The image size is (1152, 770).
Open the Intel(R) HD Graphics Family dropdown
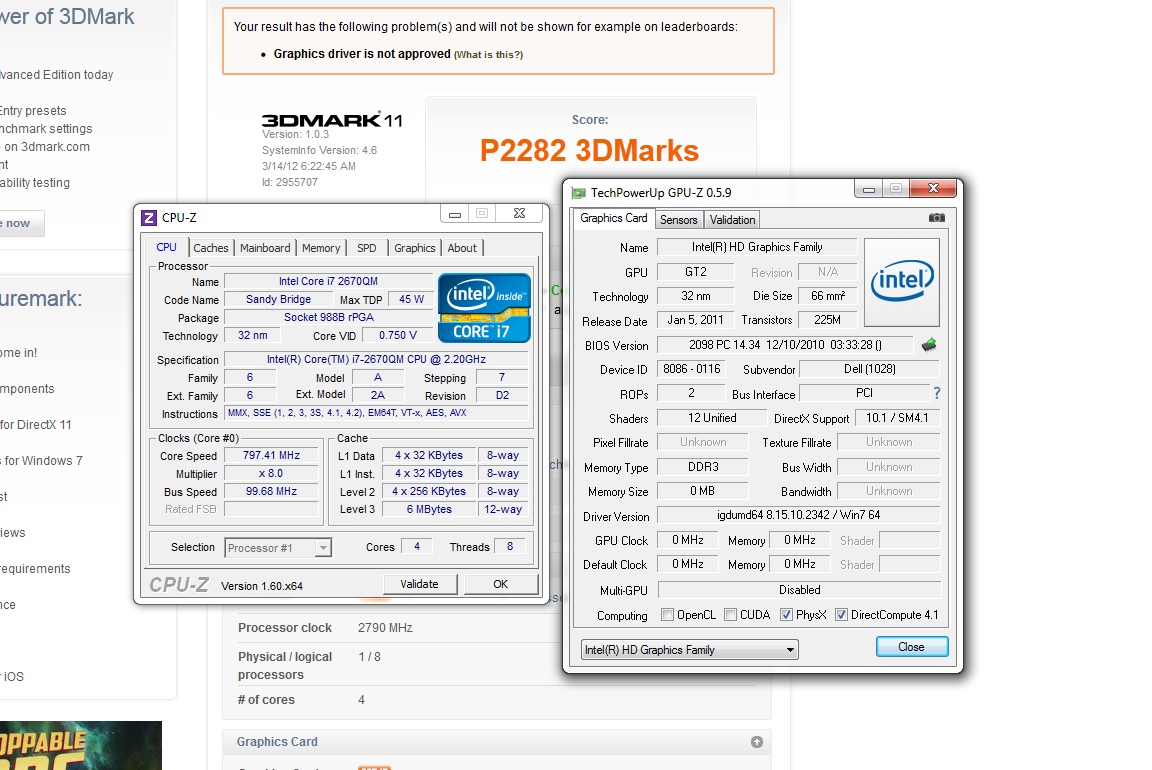(x=689, y=650)
